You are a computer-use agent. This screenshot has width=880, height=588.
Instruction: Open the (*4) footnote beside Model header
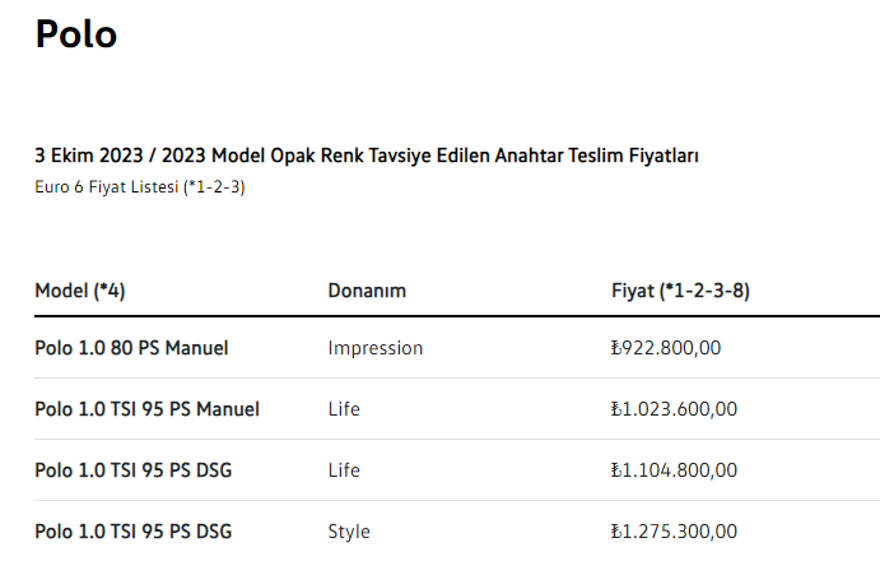[x=109, y=291]
